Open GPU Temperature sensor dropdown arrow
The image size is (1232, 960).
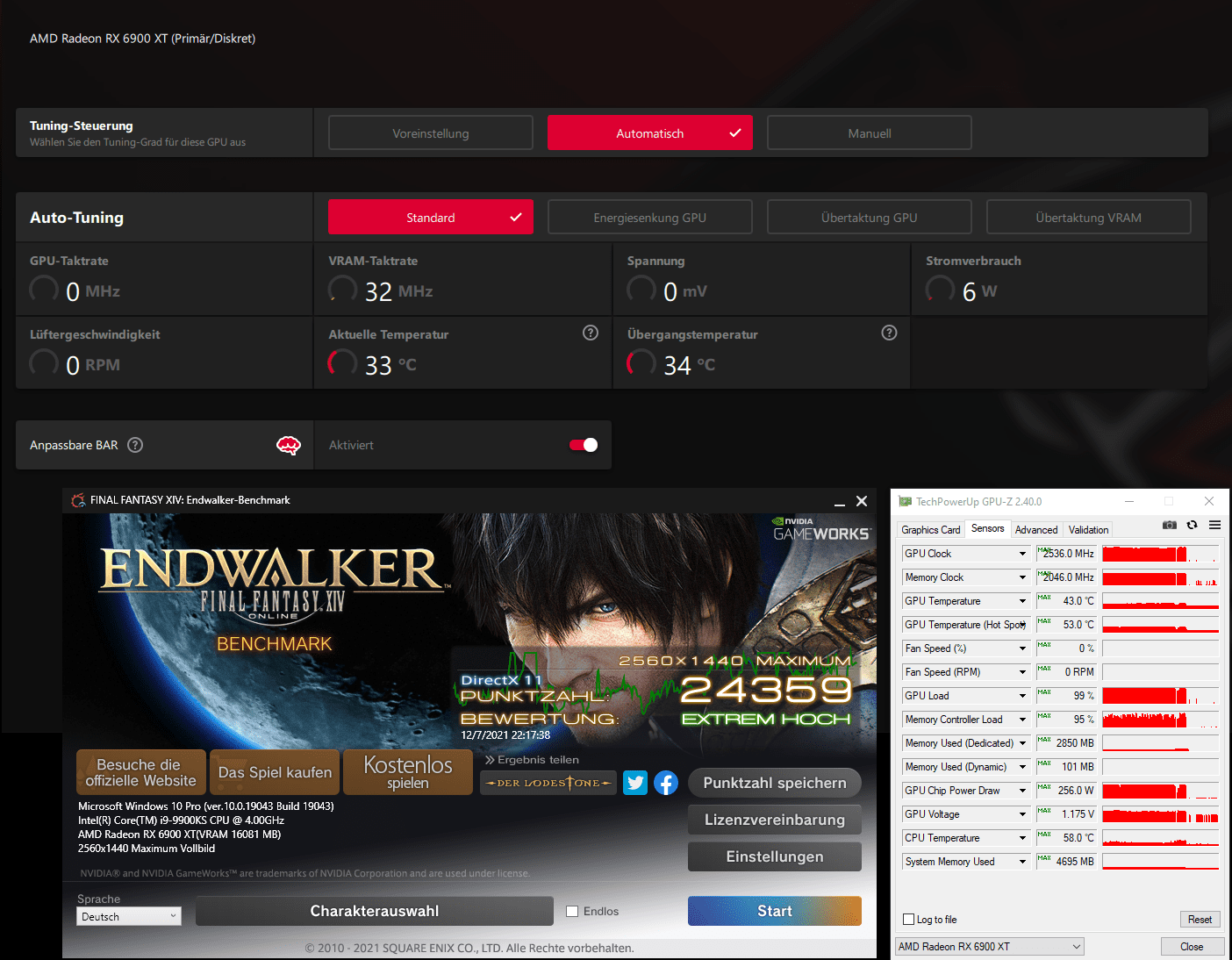1022,601
